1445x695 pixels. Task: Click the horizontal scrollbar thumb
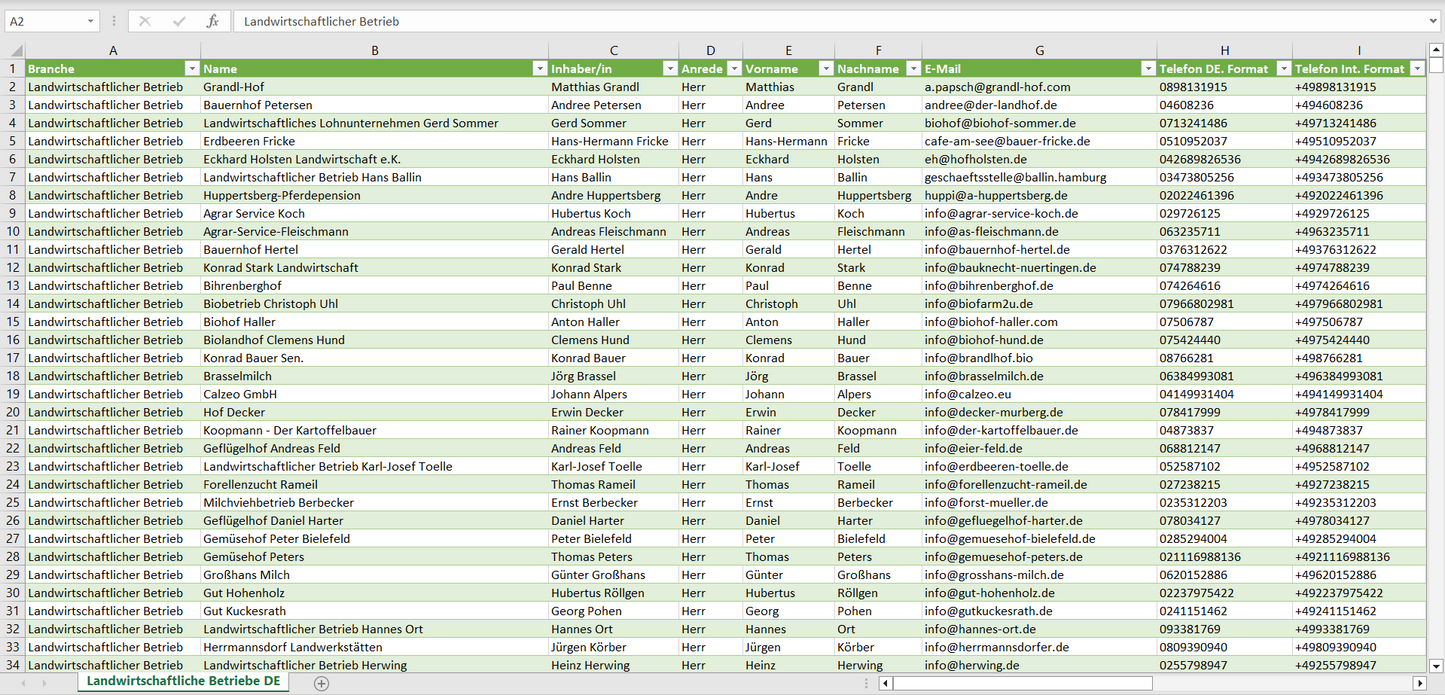pos(1022,683)
